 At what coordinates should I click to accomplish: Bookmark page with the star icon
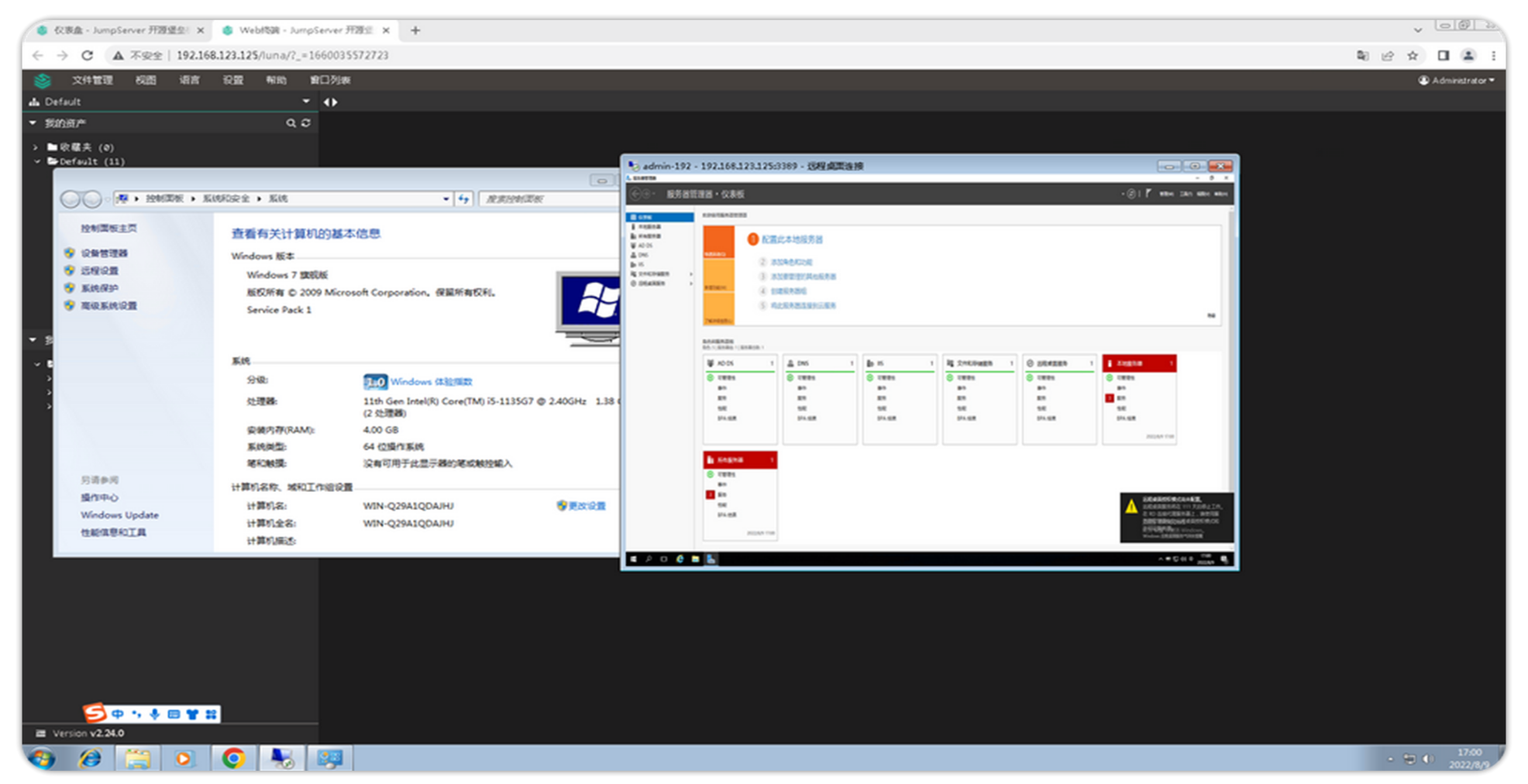tap(1413, 56)
